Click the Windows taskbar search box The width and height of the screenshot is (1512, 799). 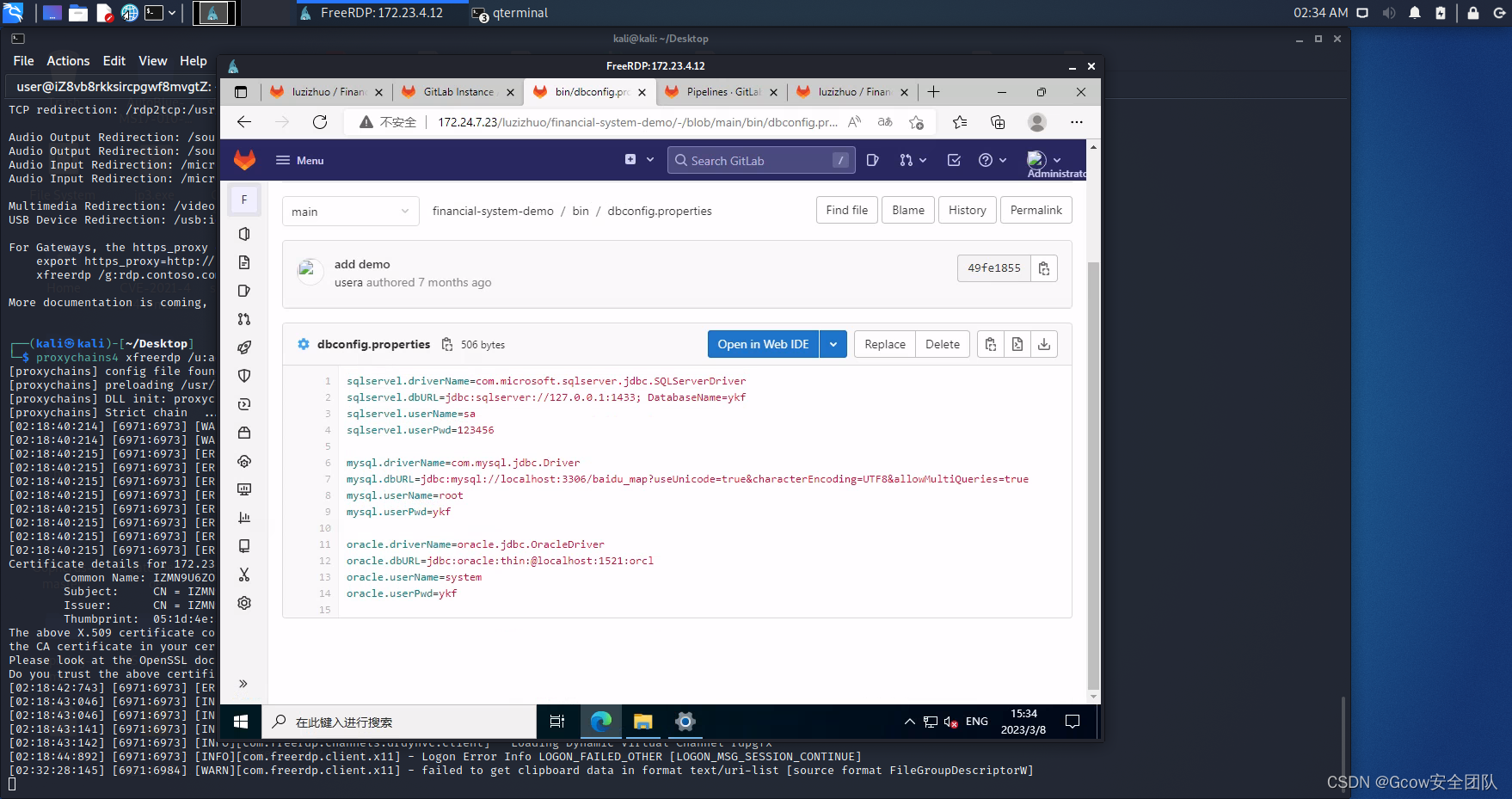click(x=399, y=722)
